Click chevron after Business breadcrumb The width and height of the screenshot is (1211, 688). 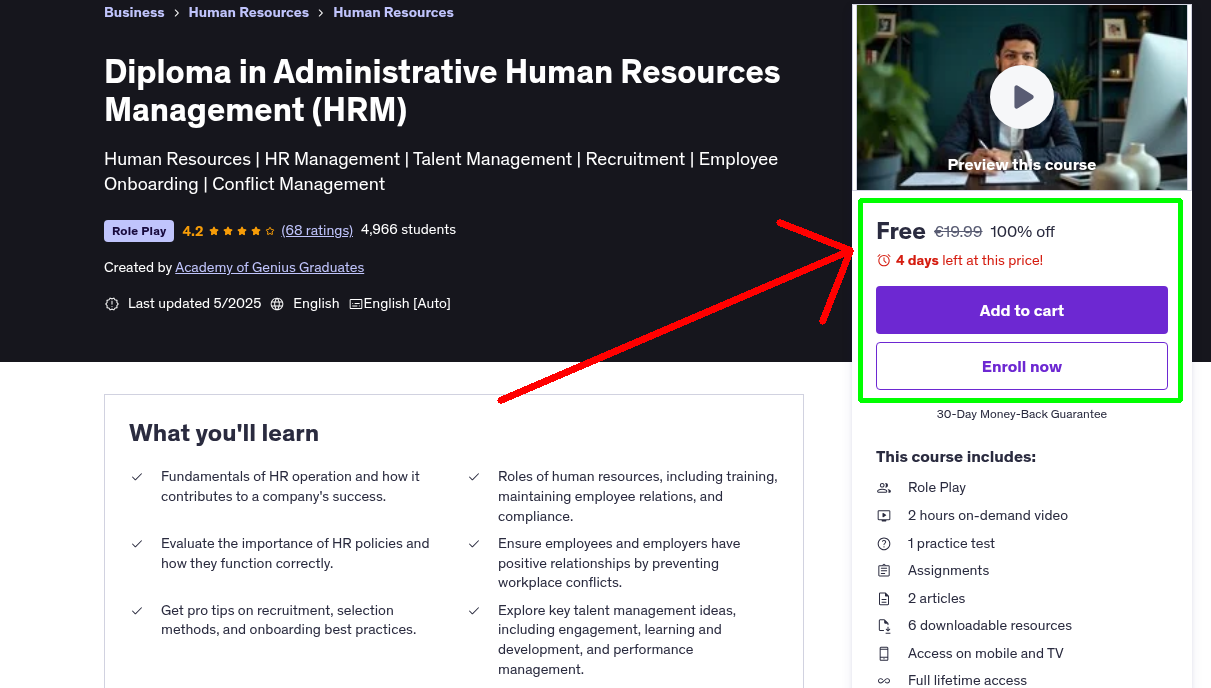tap(176, 13)
